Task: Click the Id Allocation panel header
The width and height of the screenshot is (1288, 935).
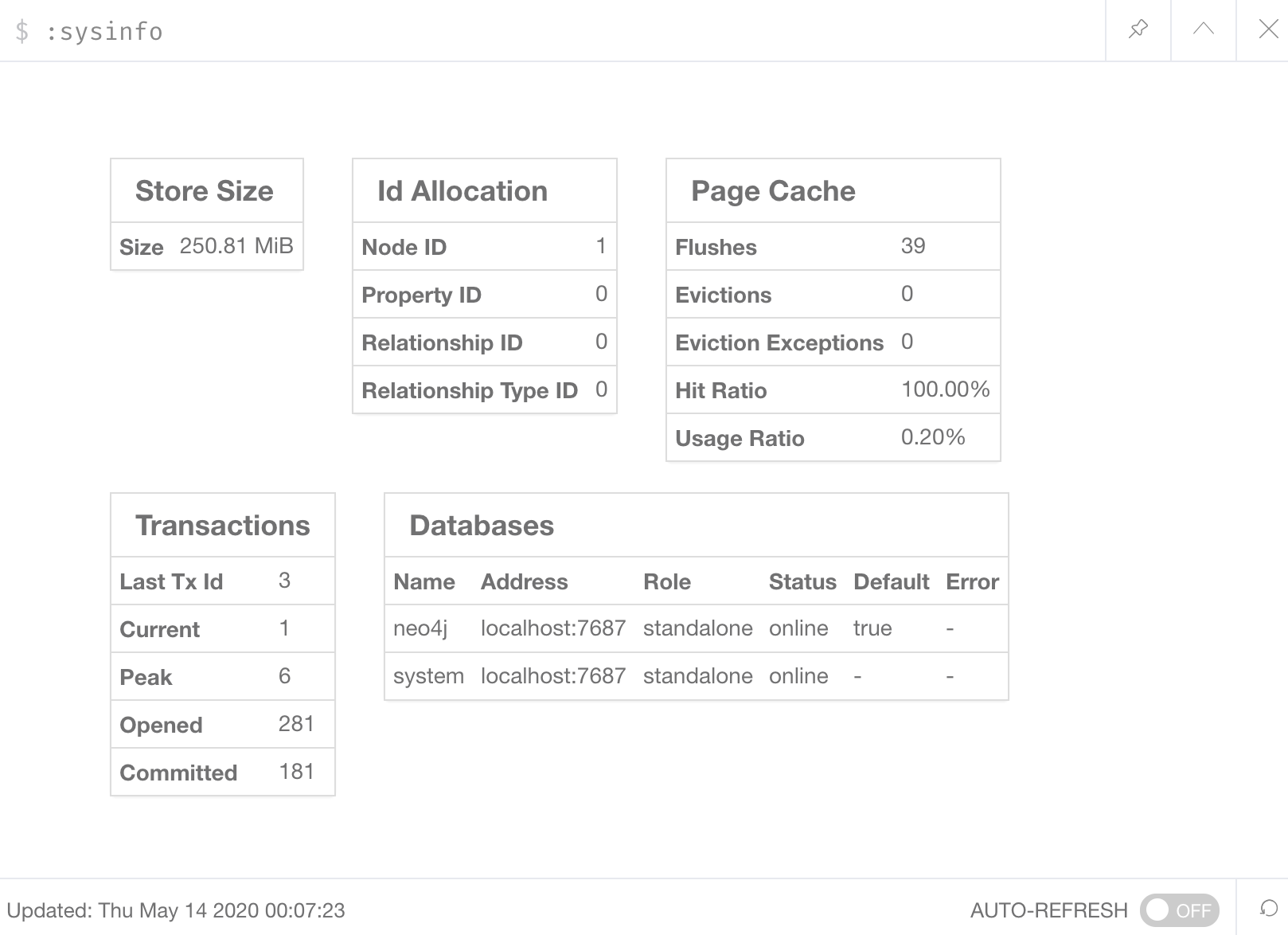Action: tap(463, 191)
